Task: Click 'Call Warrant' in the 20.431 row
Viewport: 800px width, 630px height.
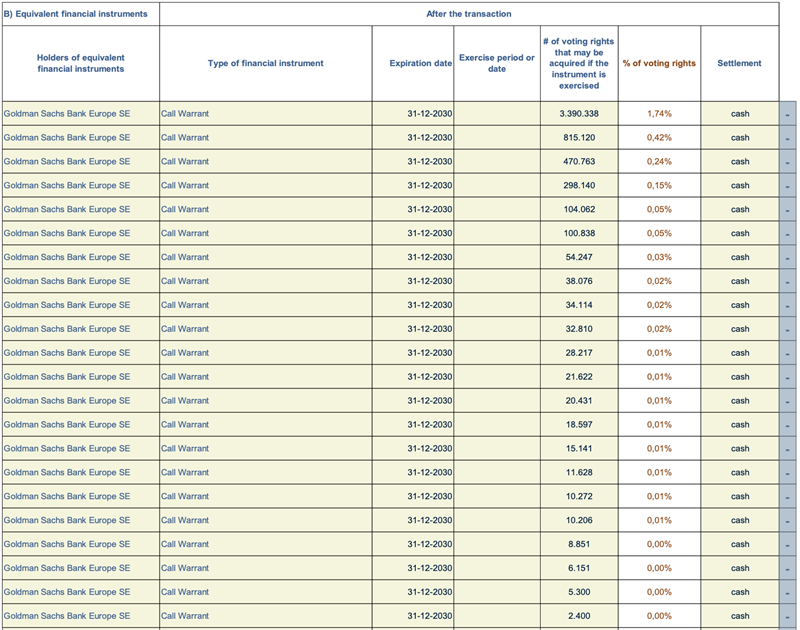Action: [185, 401]
